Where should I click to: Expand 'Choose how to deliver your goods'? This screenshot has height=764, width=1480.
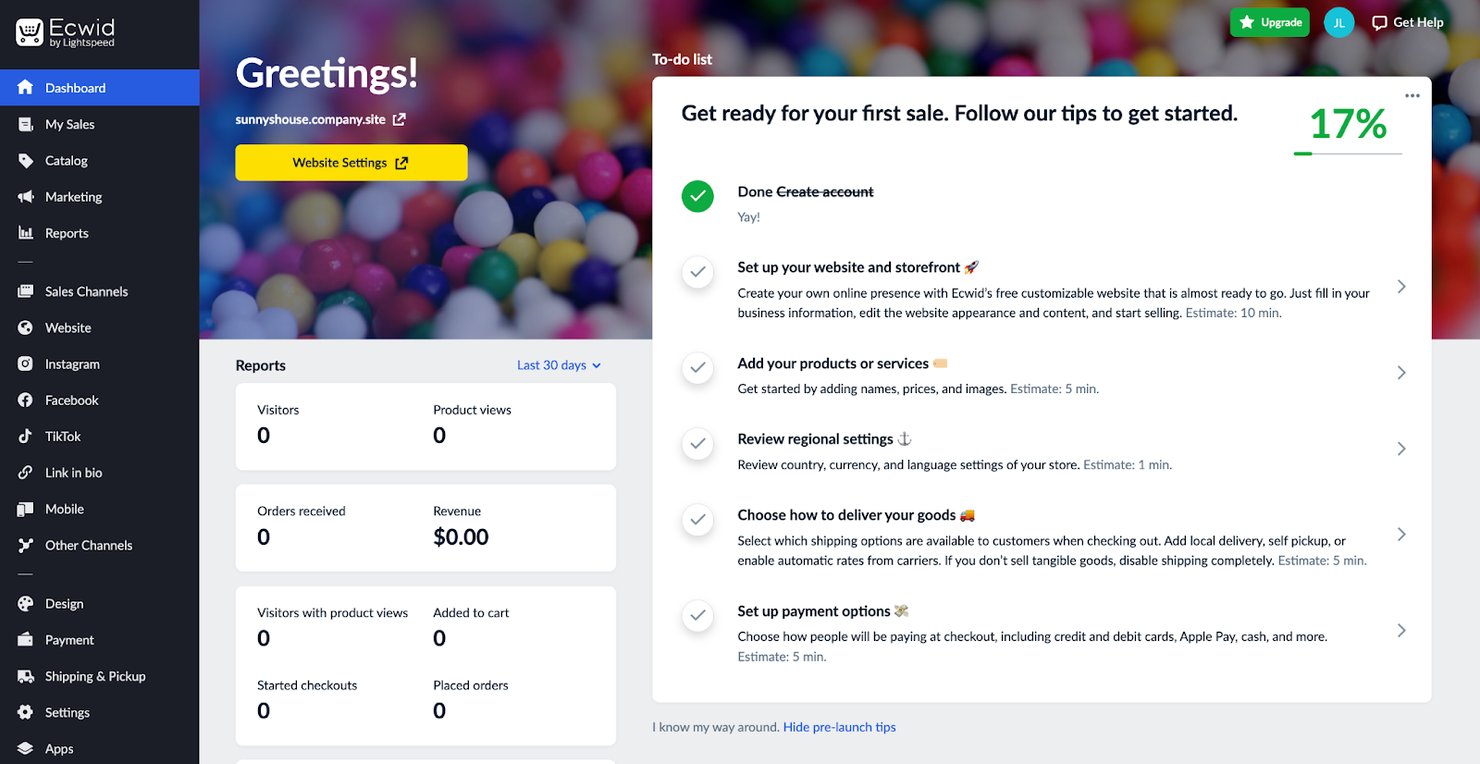coord(1401,534)
